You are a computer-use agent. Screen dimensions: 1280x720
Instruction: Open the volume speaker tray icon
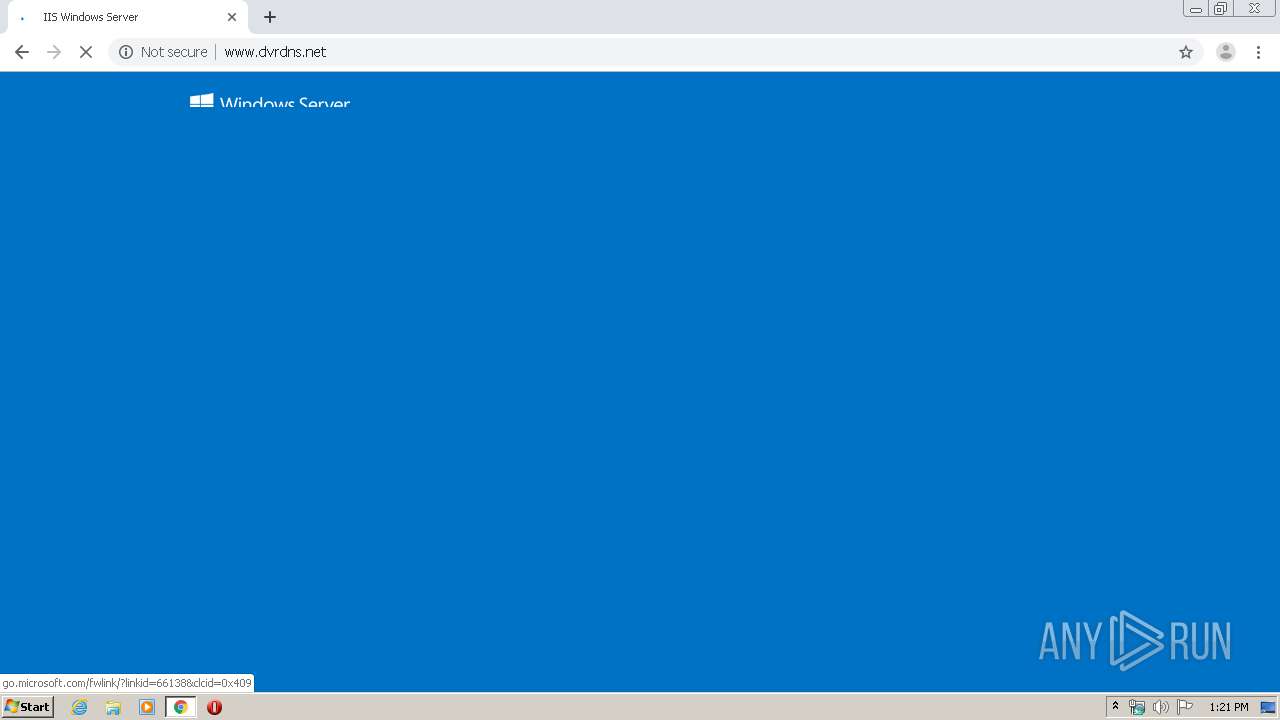(x=1160, y=707)
